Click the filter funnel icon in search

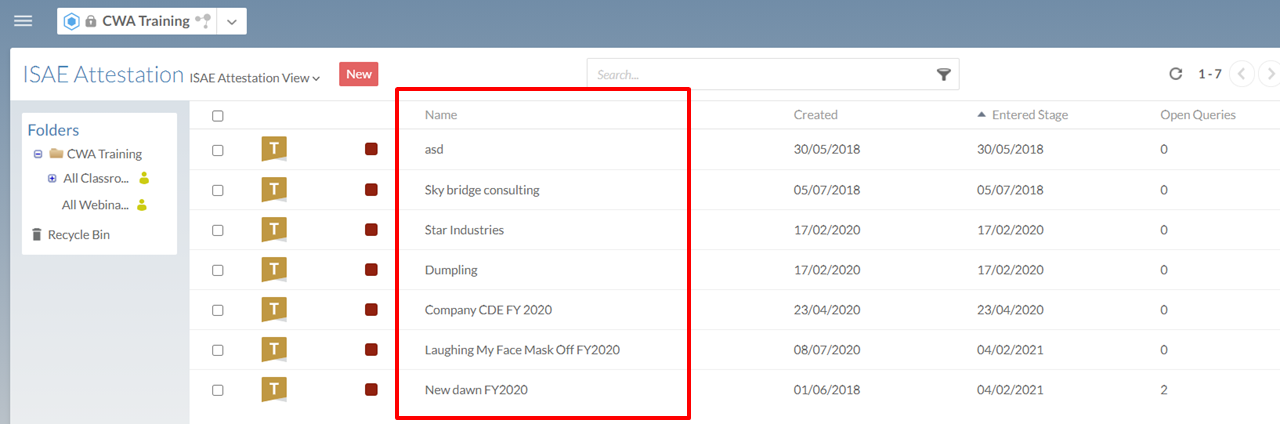943,75
